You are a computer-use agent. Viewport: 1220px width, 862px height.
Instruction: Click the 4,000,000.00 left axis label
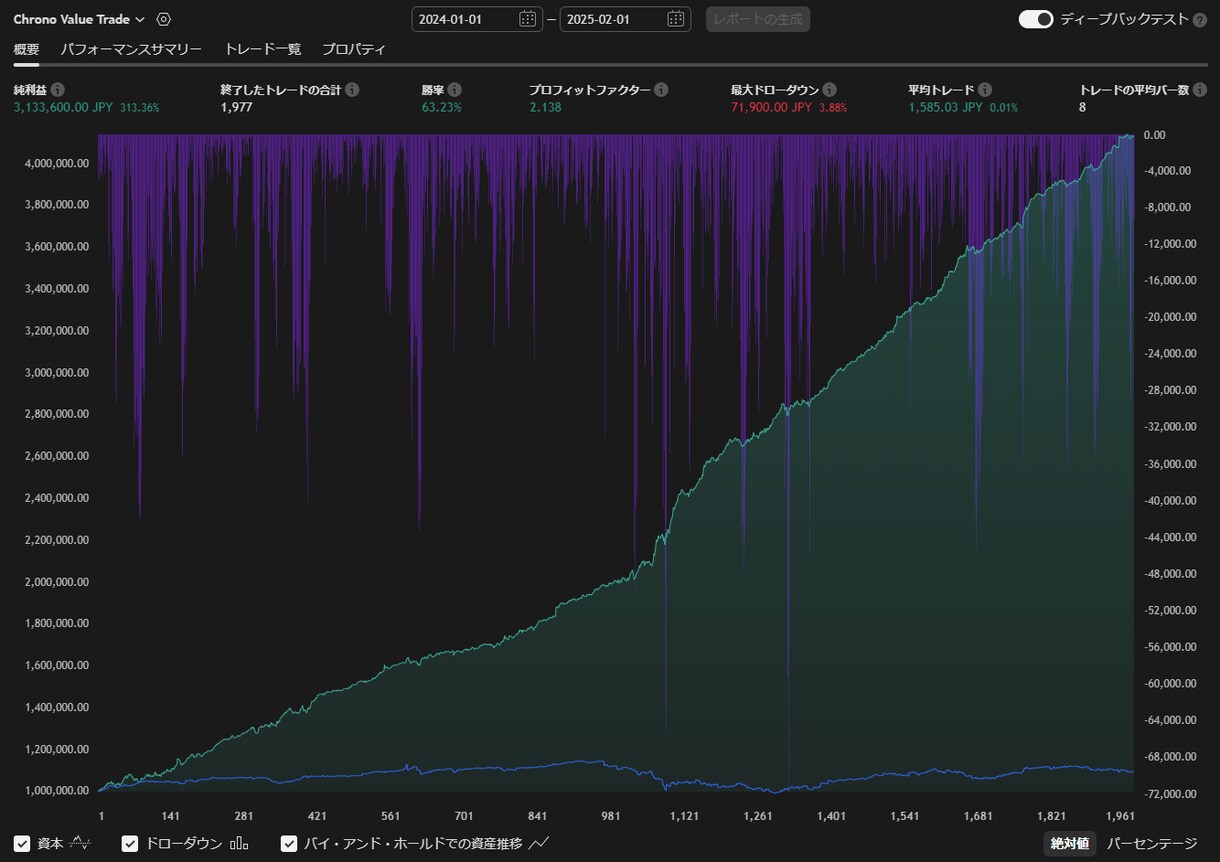(57, 163)
